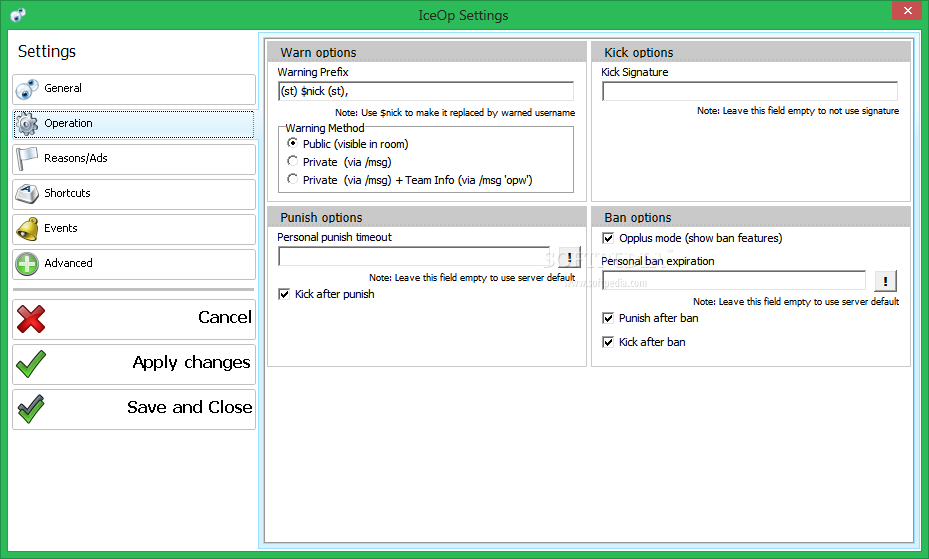Click the exclamation button next to punish timeout
The width and height of the screenshot is (929, 559).
tap(569, 257)
